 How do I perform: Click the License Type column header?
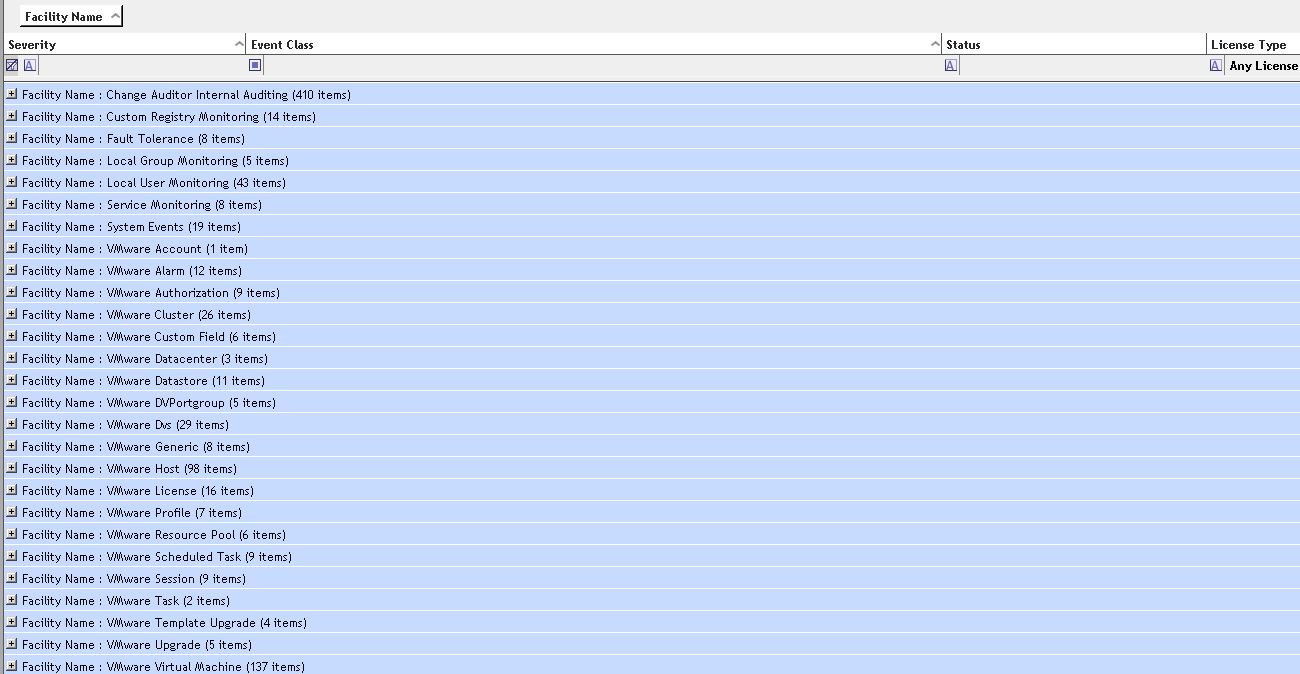(1250, 45)
